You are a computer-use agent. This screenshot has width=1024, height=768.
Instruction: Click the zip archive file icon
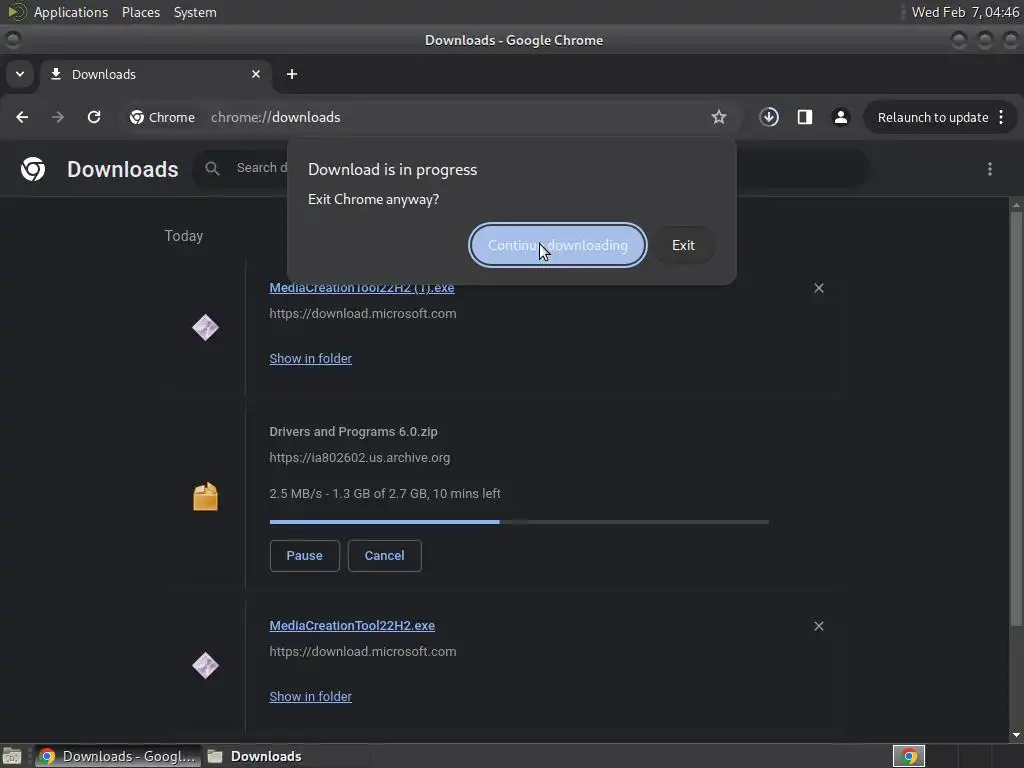point(205,496)
